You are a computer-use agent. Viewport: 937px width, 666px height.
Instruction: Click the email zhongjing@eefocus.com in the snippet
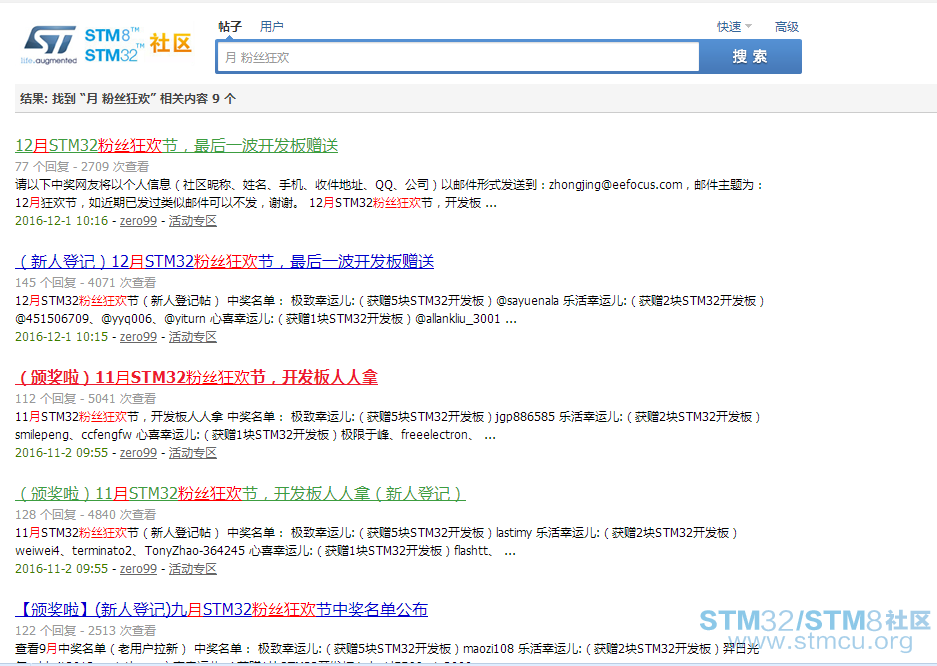(x=616, y=185)
